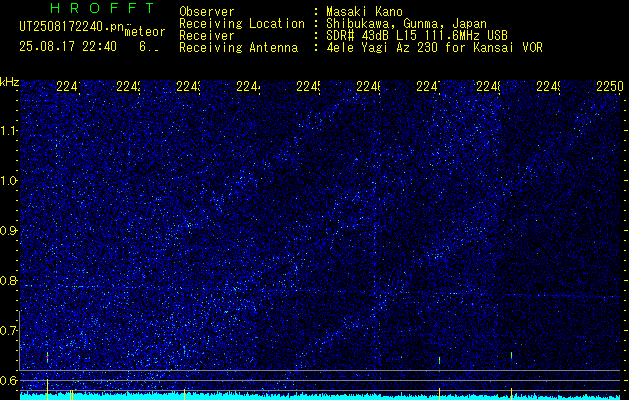Click the 0.9 frequency axis label
Image resolution: width=629 pixels, height=400 pixels.
pyautogui.click(x=10, y=231)
